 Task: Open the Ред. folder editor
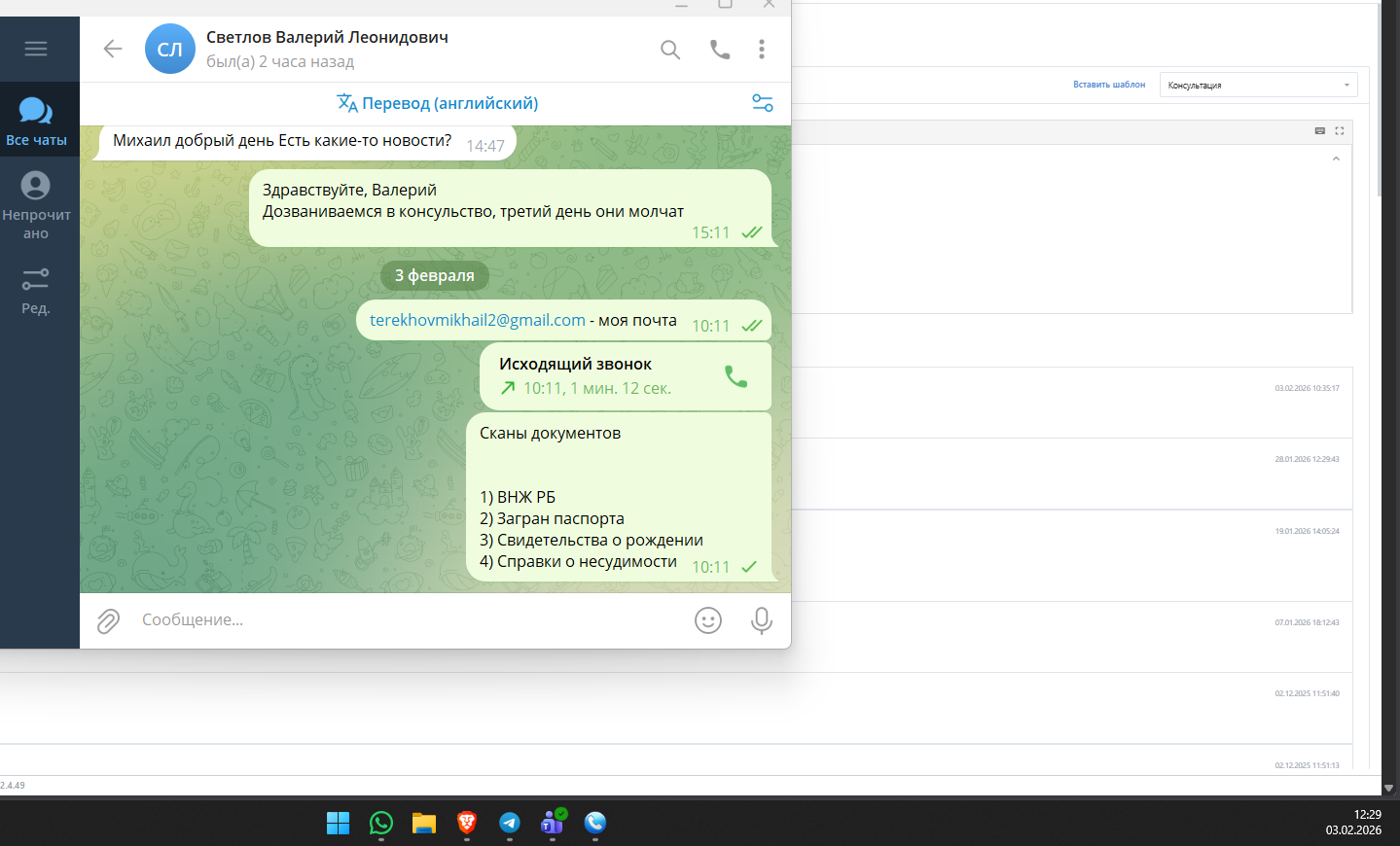36,292
